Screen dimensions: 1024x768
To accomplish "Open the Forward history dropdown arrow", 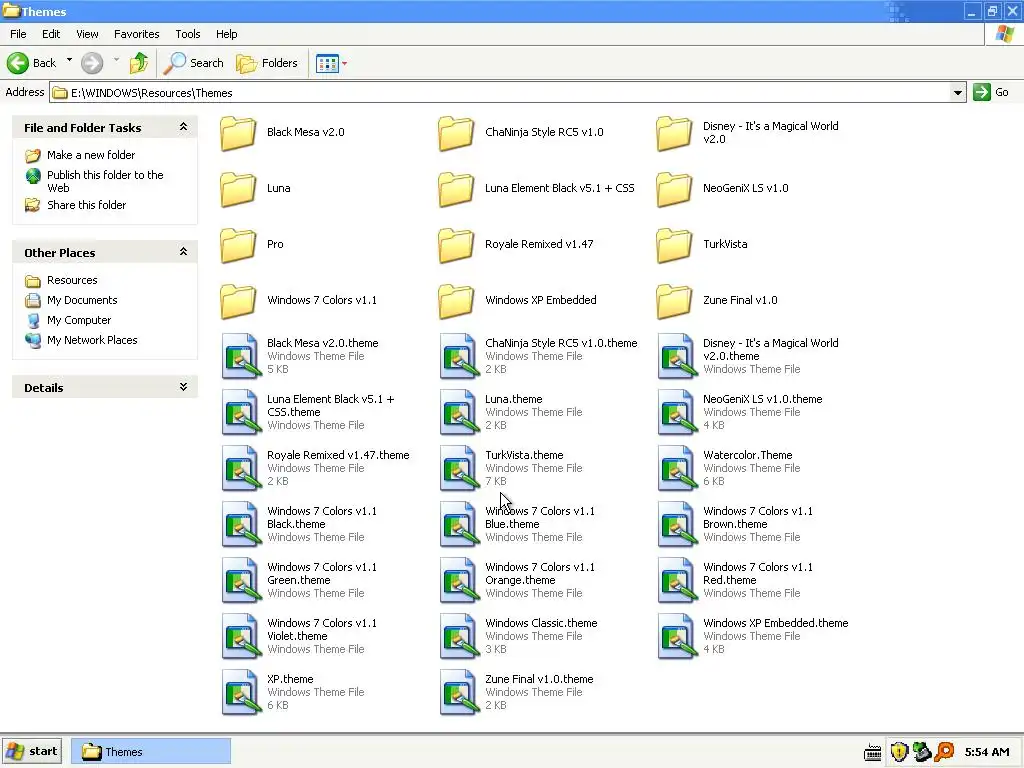I will [116, 61].
